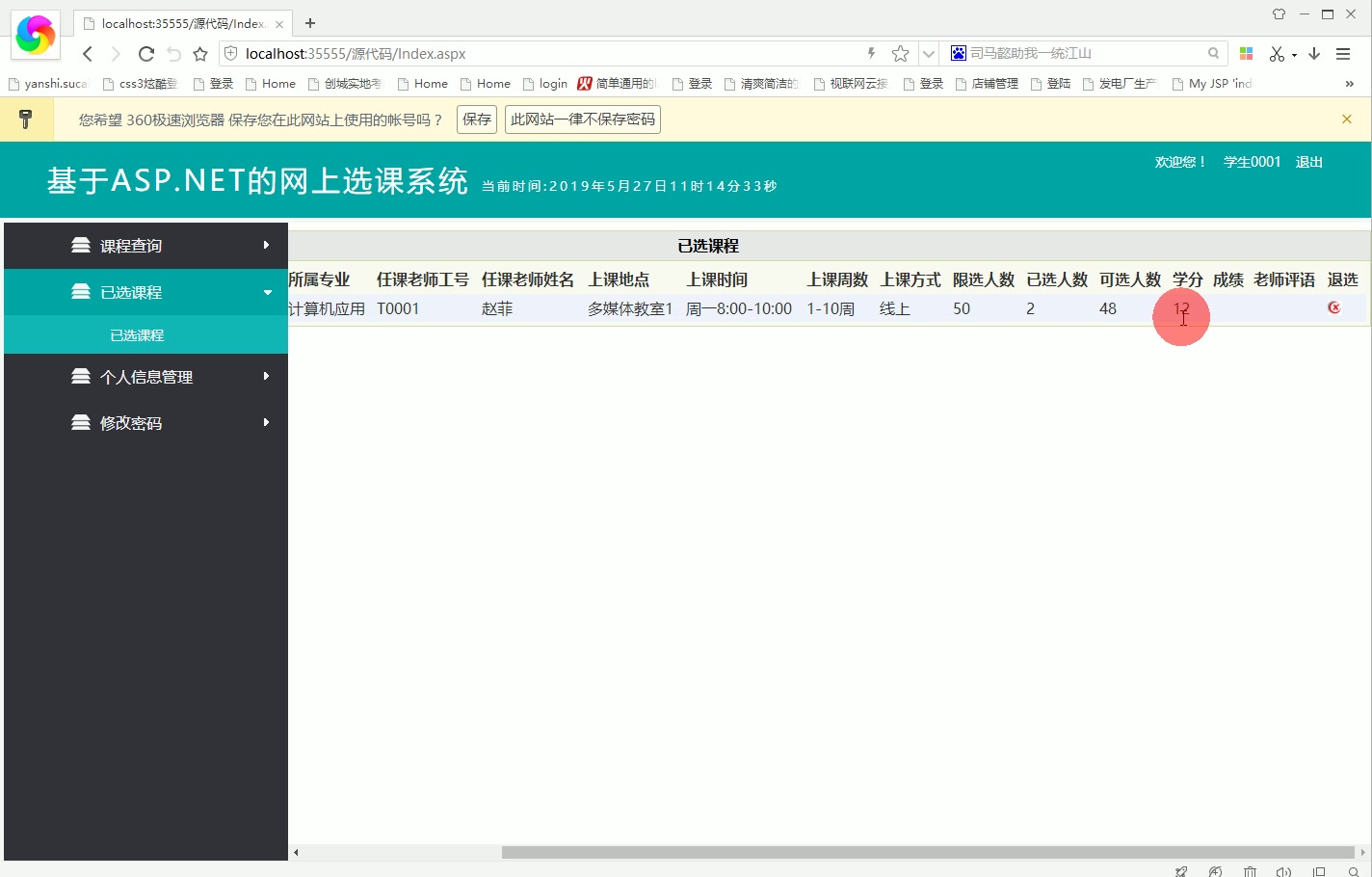
Task: Open the address bar history dropdown
Action: click(929, 54)
